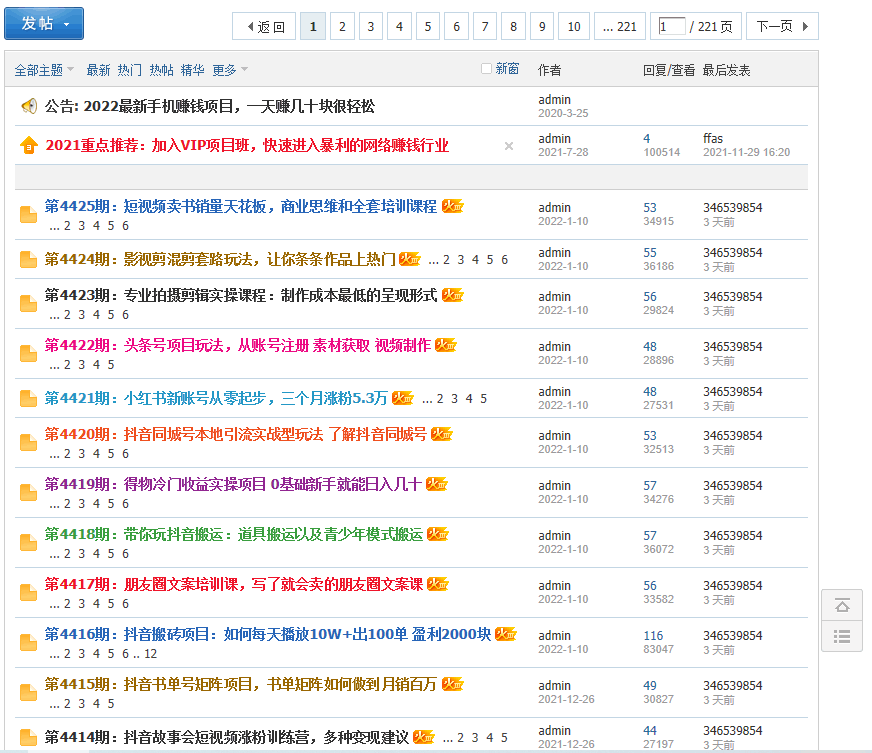Open the 发帖 post dropdown button
Screen dimensions: 872x753
[x=44, y=23]
